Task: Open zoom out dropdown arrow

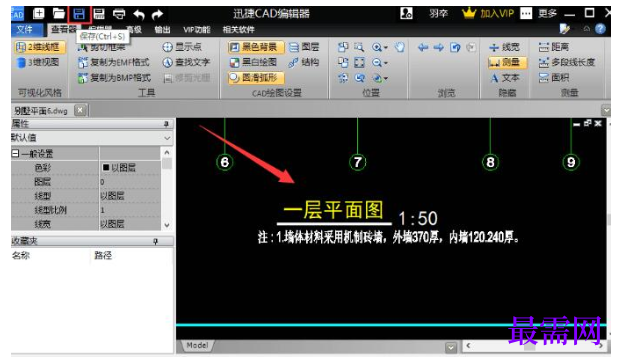Action: pos(386,63)
